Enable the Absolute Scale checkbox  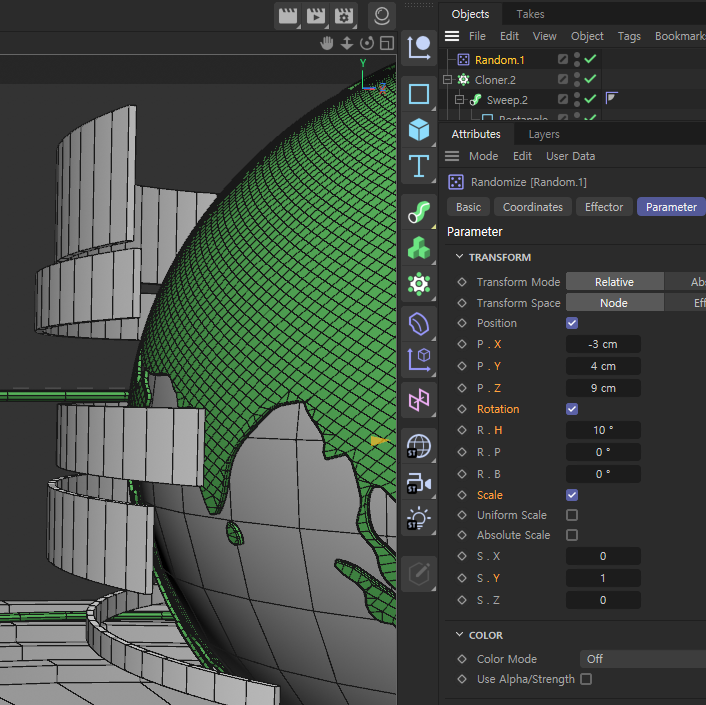[x=572, y=535]
